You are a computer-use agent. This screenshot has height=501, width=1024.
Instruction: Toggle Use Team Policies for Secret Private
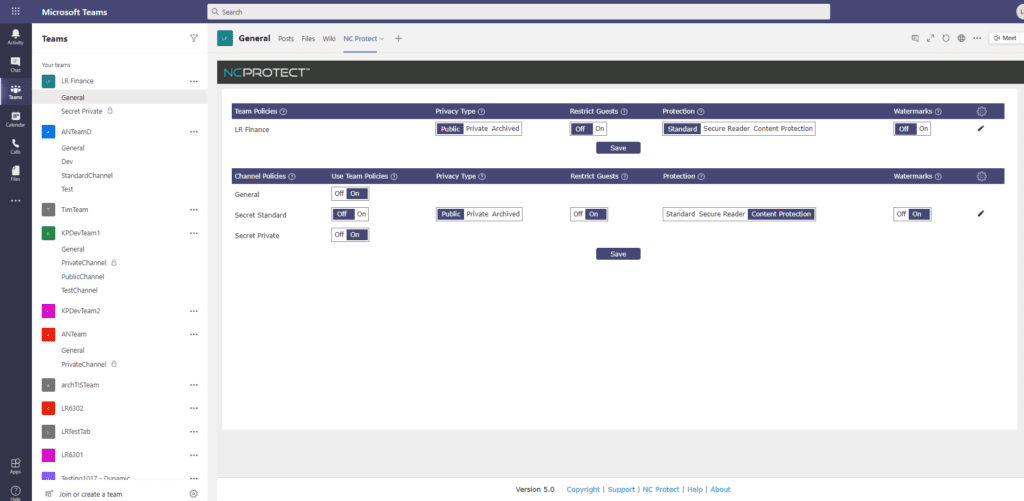(x=350, y=234)
